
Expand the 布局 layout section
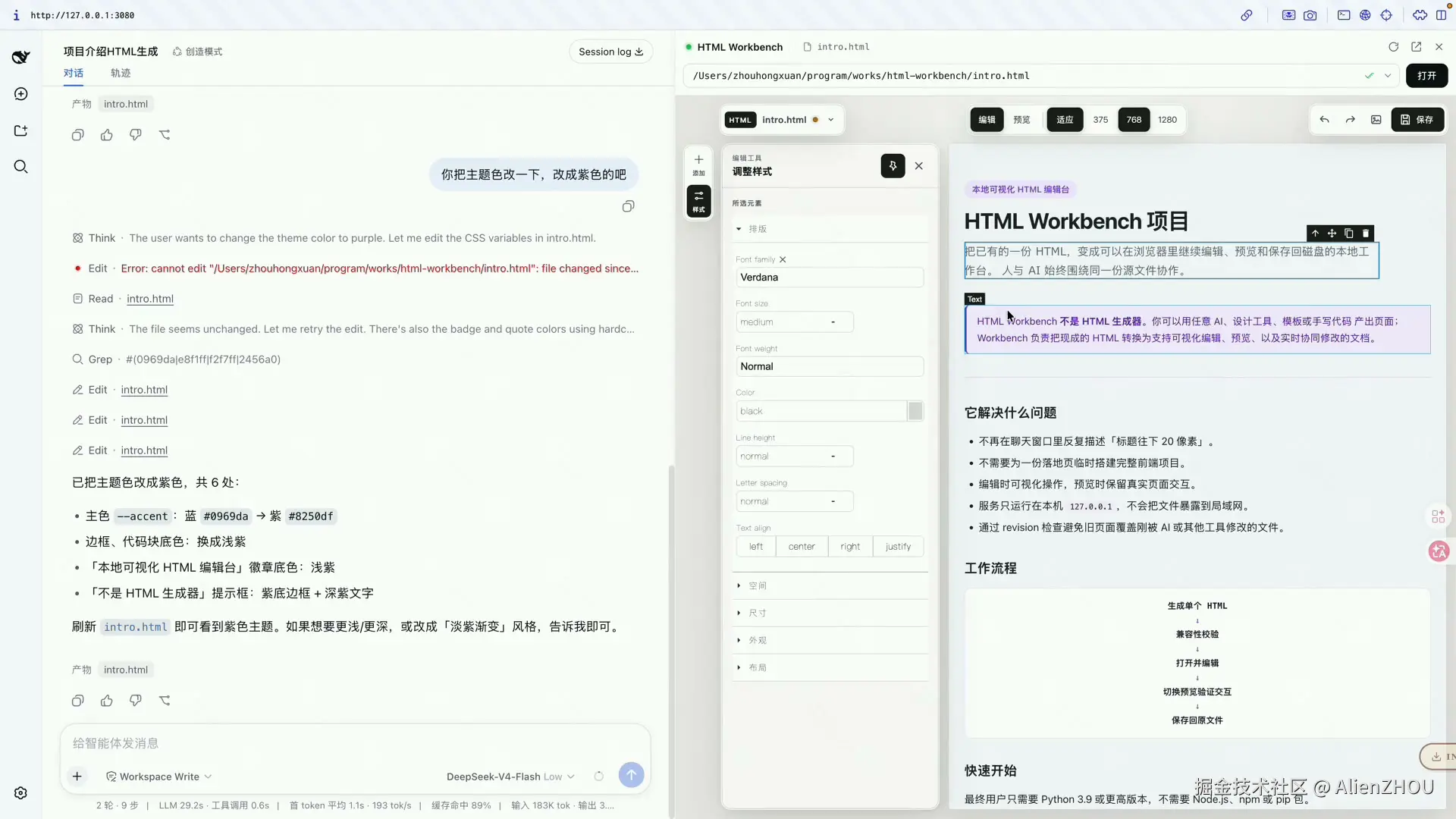pyautogui.click(x=830, y=668)
